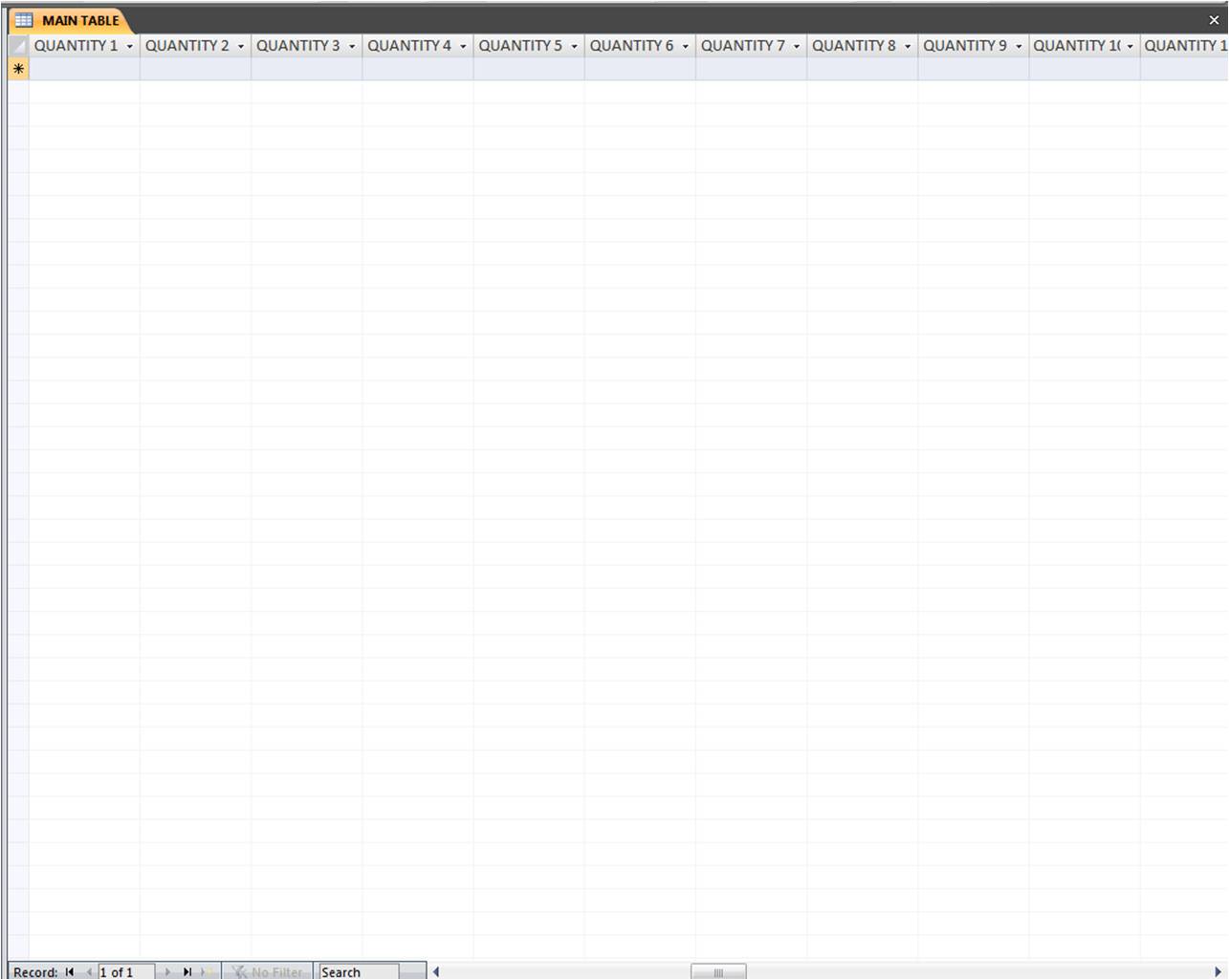The height and width of the screenshot is (980, 1229).
Task: Click the horizontal scrollbar right arrow
Action: pos(1218,971)
